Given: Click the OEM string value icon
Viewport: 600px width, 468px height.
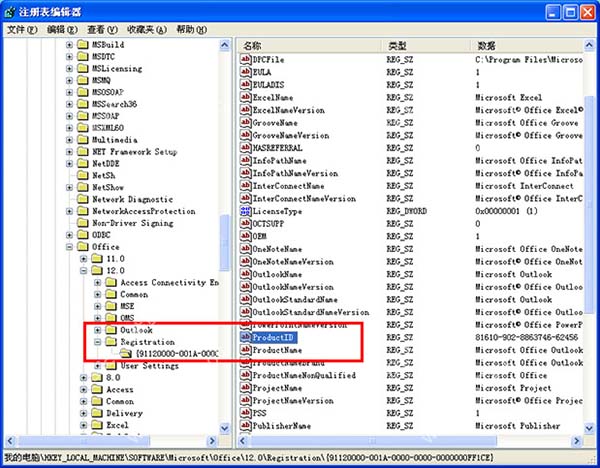Looking at the screenshot, I should [x=245, y=236].
